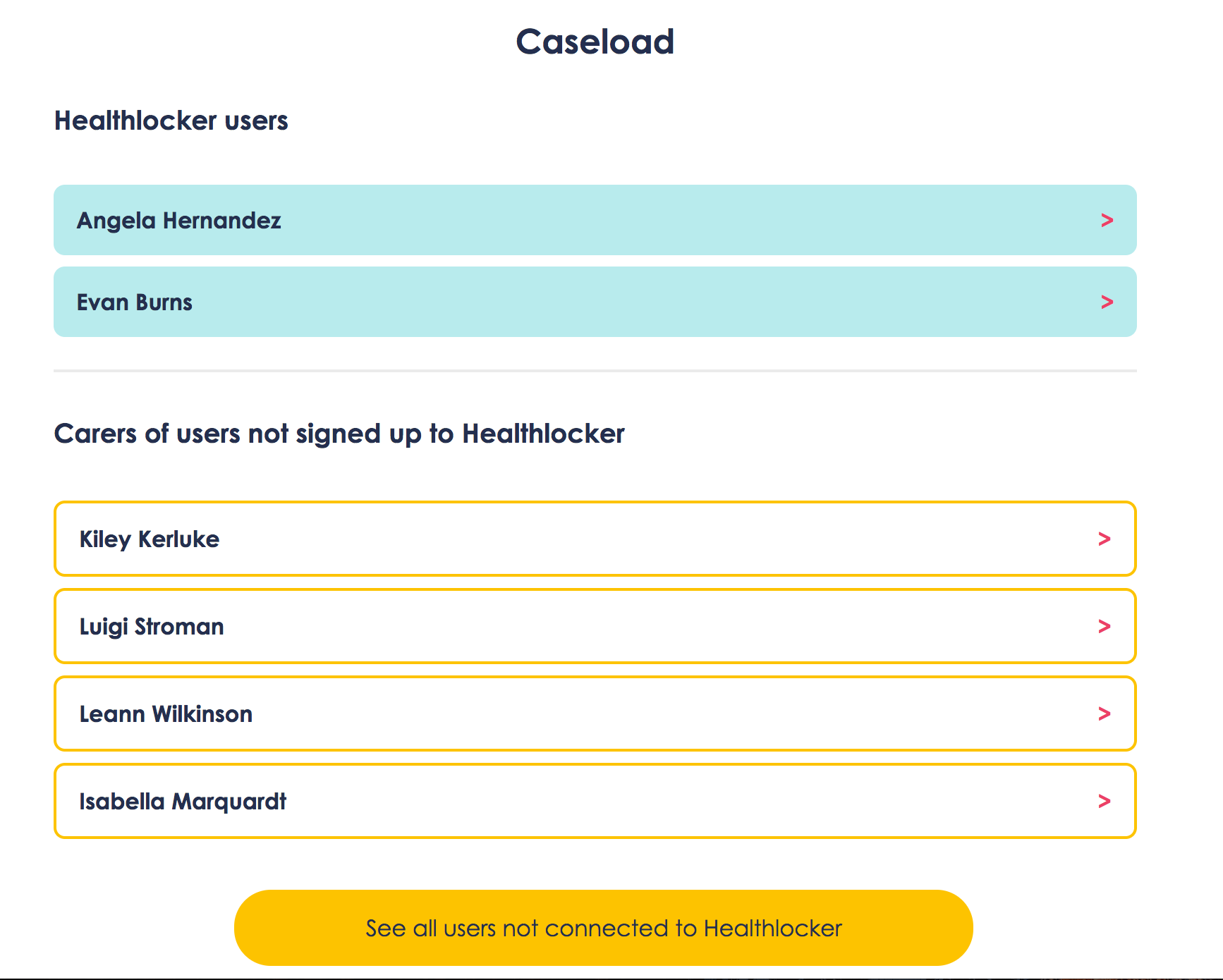Open Isabella Marquardt's carer record

183,801
